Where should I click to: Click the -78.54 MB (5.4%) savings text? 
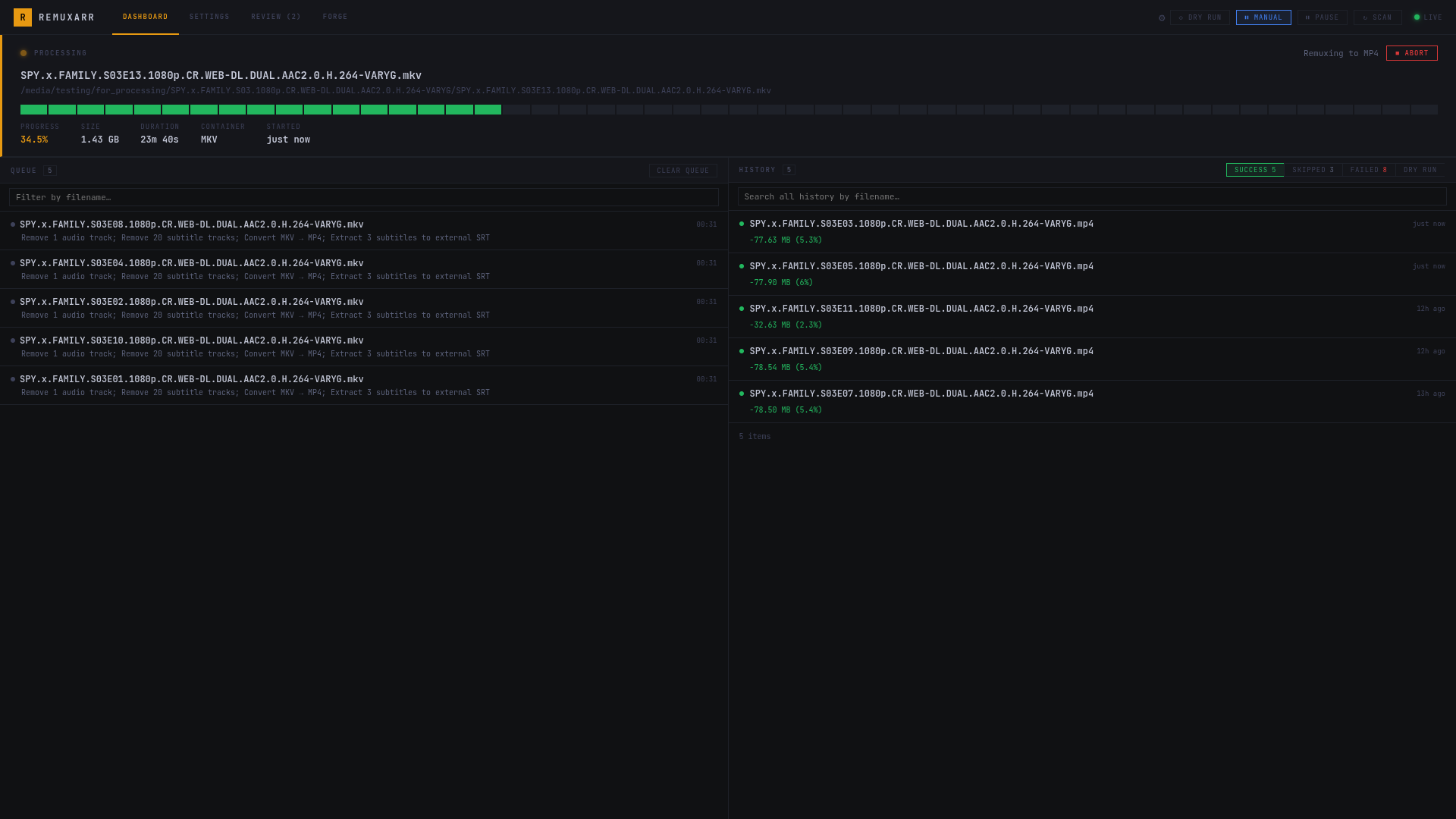pyautogui.click(x=786, y=368)
